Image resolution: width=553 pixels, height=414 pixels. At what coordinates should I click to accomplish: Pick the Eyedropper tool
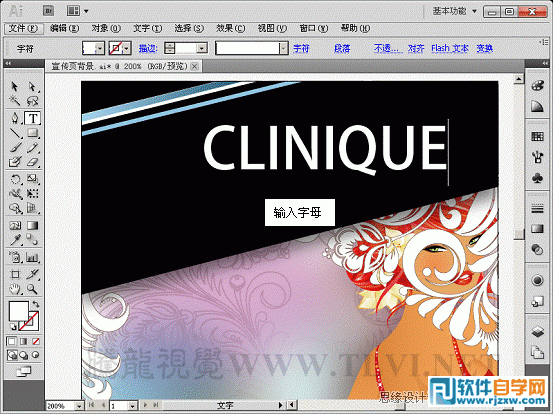tap(15, 240)
